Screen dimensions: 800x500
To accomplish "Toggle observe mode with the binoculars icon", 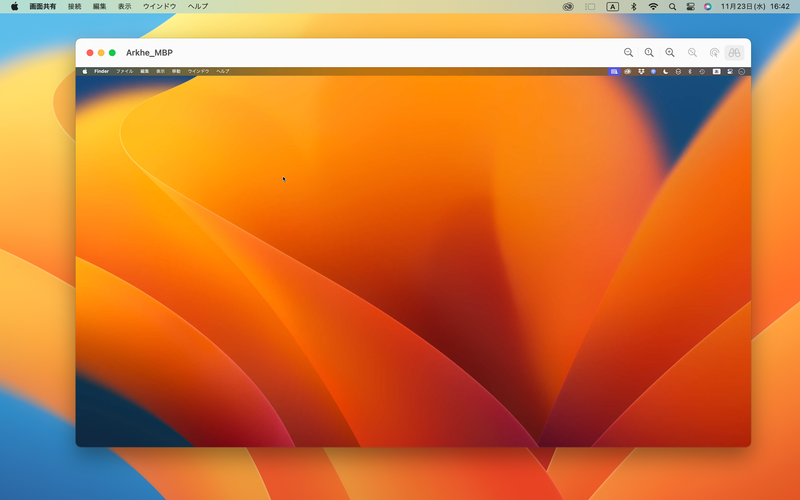I will (x=734, y=53).
